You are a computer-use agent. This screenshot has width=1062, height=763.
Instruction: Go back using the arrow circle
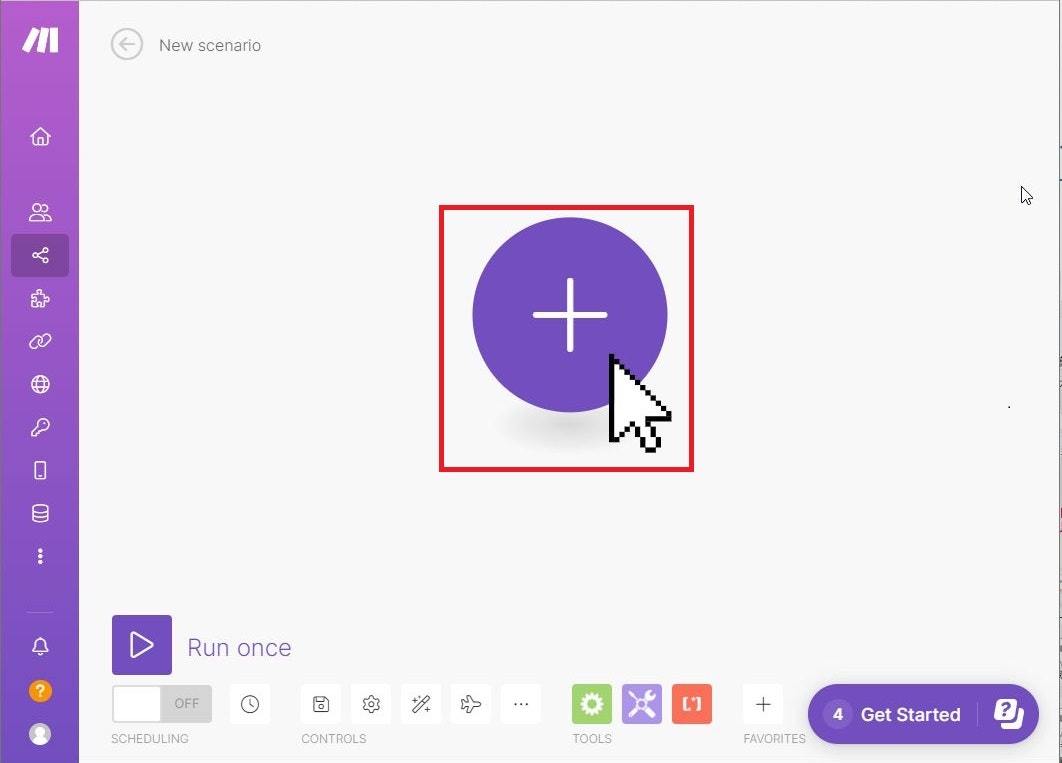point(127,45)
